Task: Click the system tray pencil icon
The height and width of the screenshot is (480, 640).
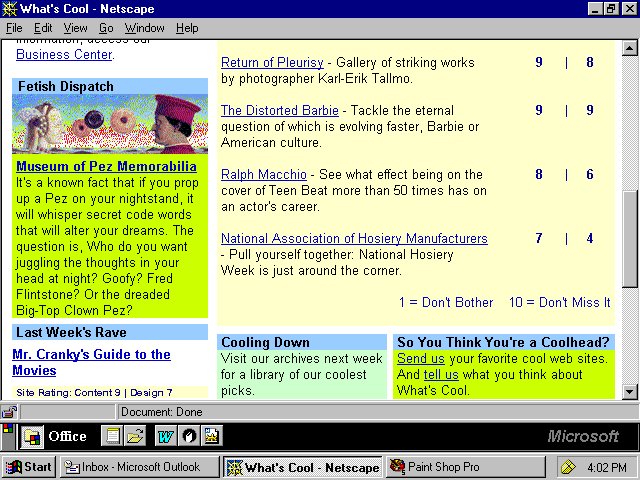Action: (x=568, y=467)
